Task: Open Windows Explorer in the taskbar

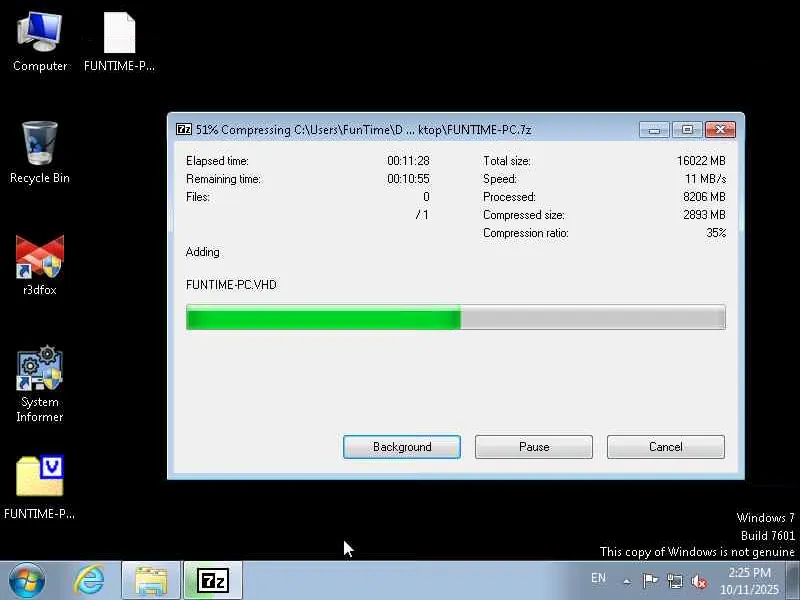Action: coord(151,581)
